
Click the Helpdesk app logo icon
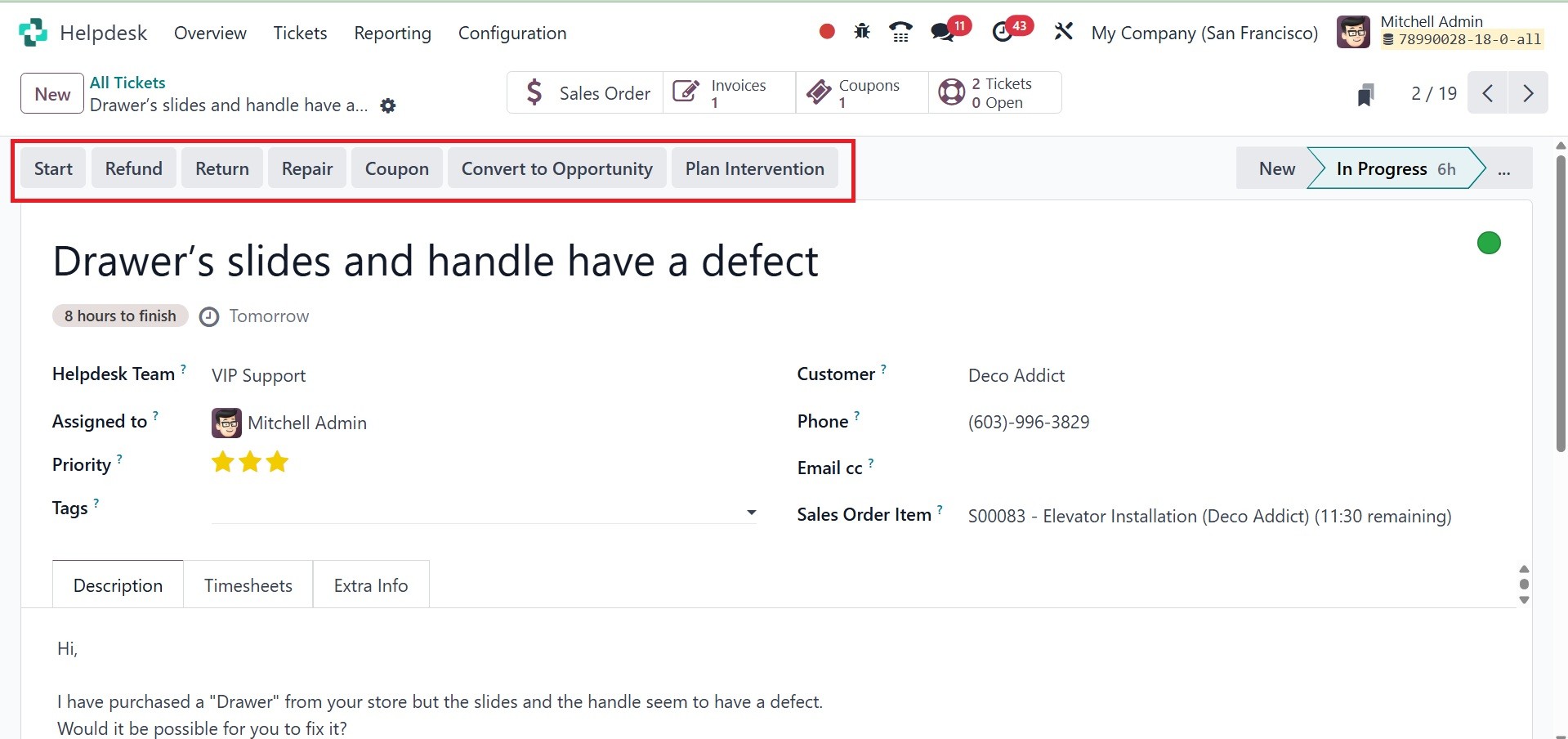[33, 33]
